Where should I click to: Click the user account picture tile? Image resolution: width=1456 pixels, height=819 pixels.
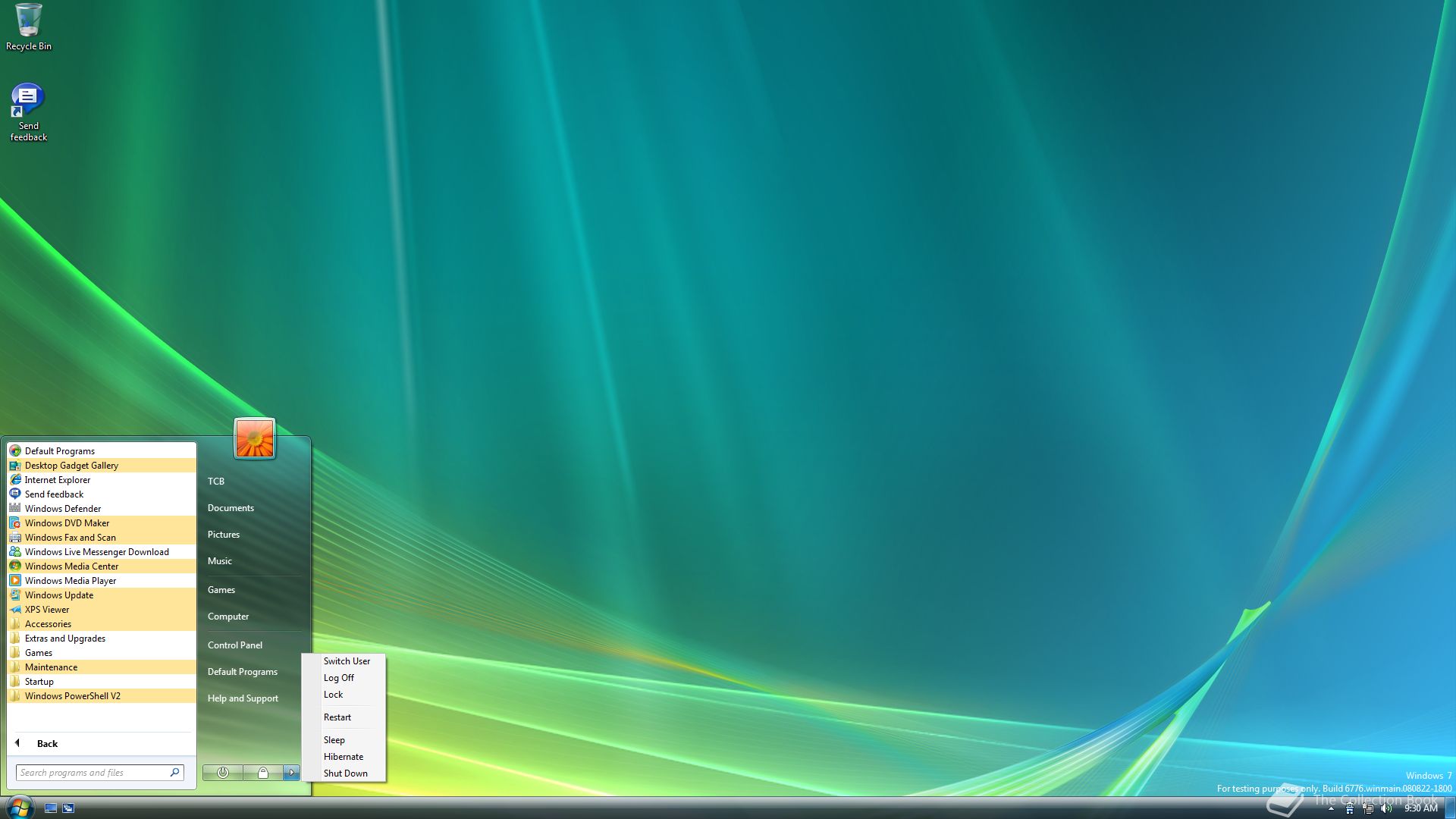click(255, 438)
